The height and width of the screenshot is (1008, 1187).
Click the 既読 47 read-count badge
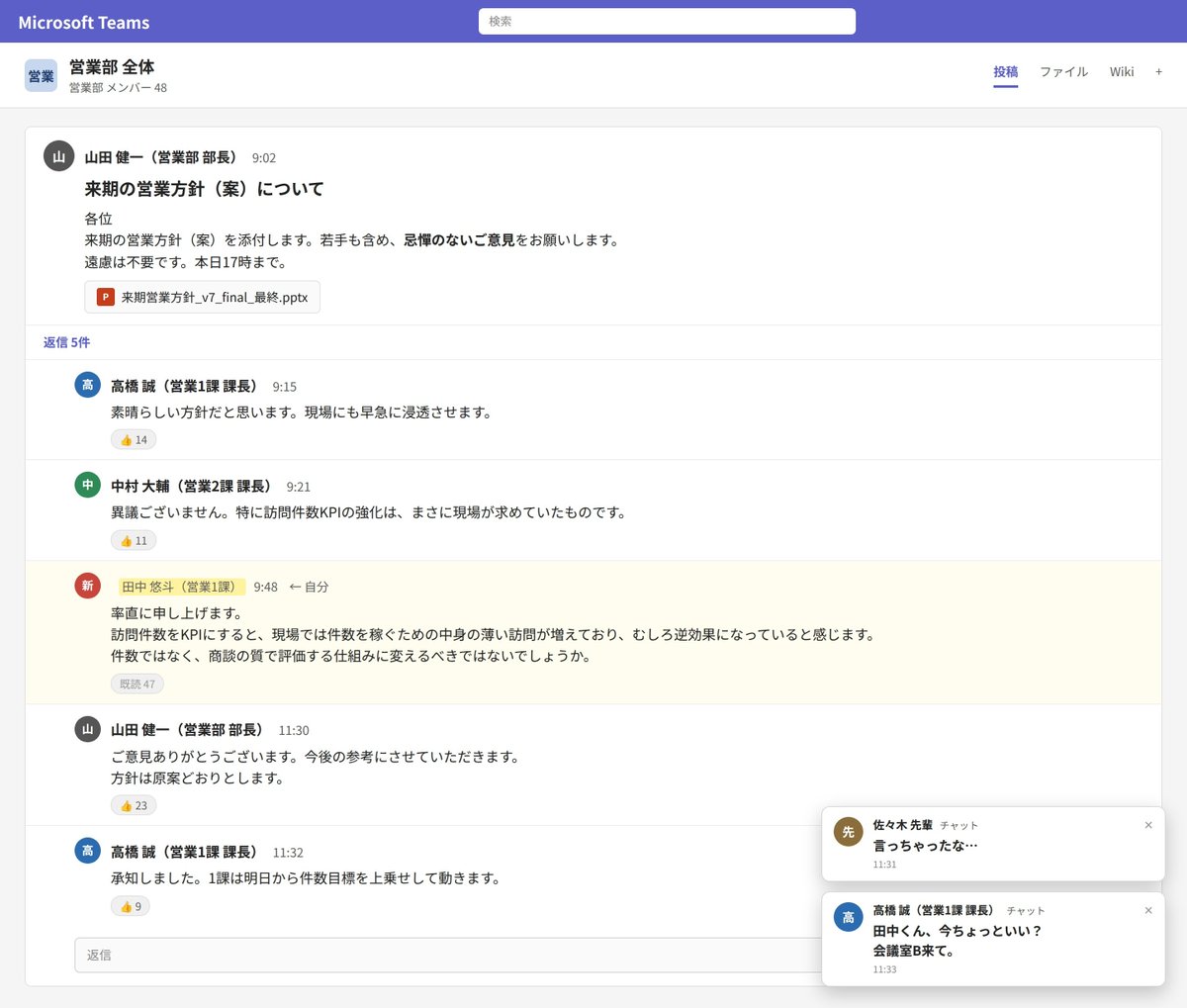(137, 684)
